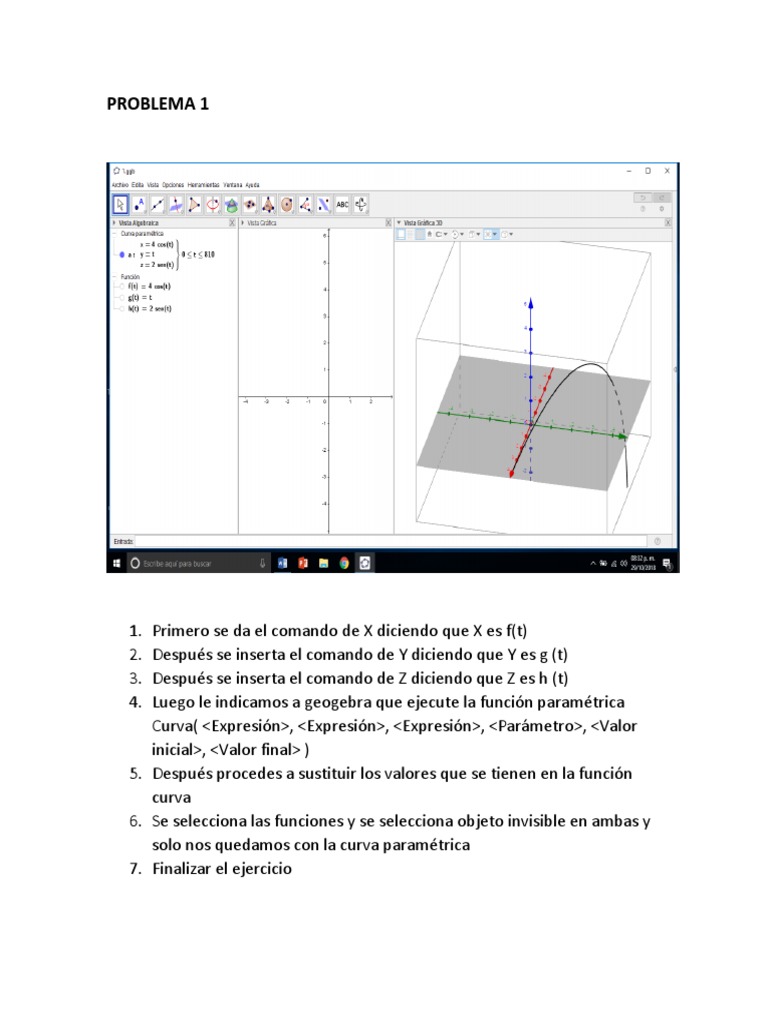Screen dimensions: 768x1024
Task: Open Word from the taskbar
Action: click(x=282, y=564)
